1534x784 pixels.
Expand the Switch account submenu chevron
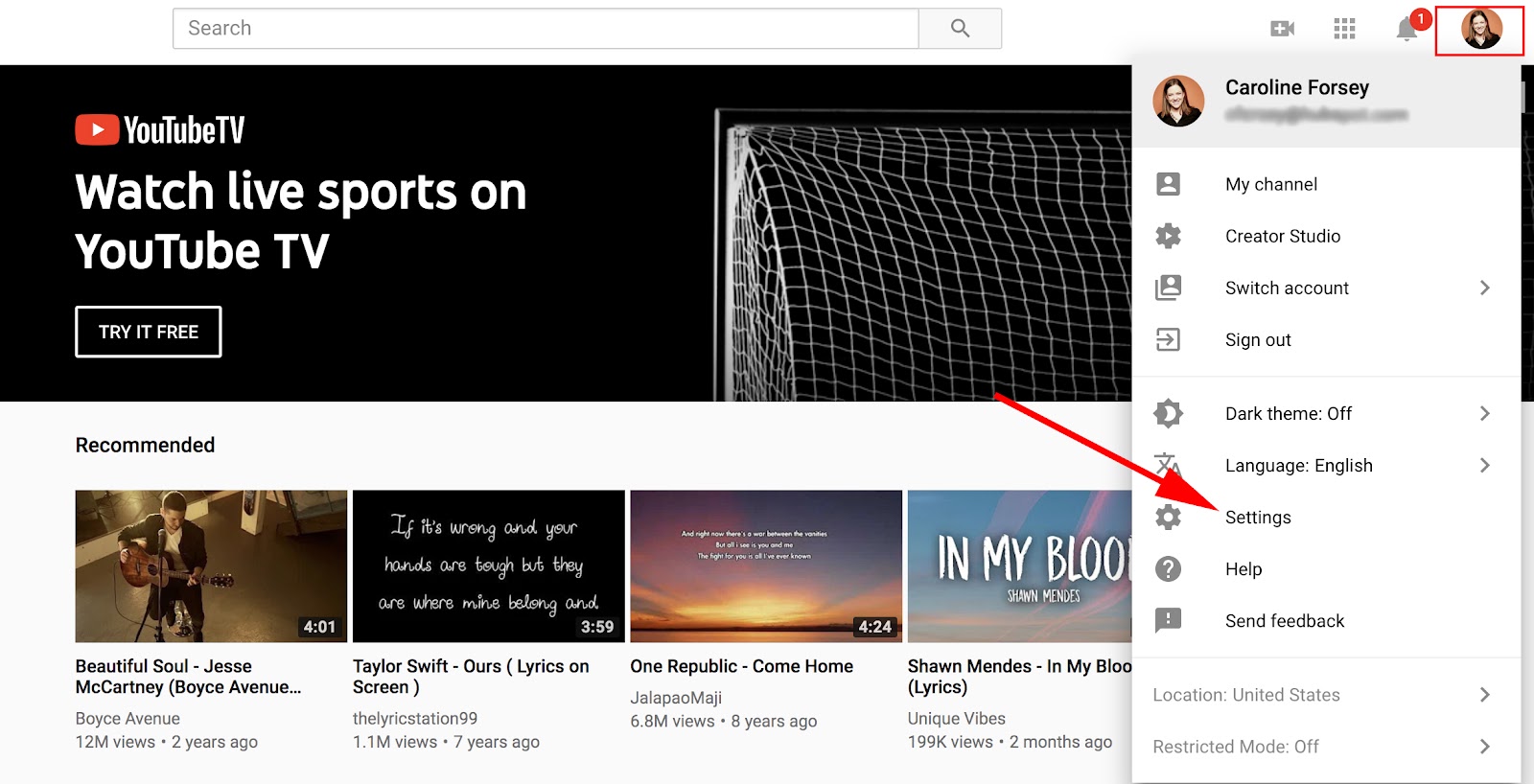pyautogui.click(x=1484, y=288)
